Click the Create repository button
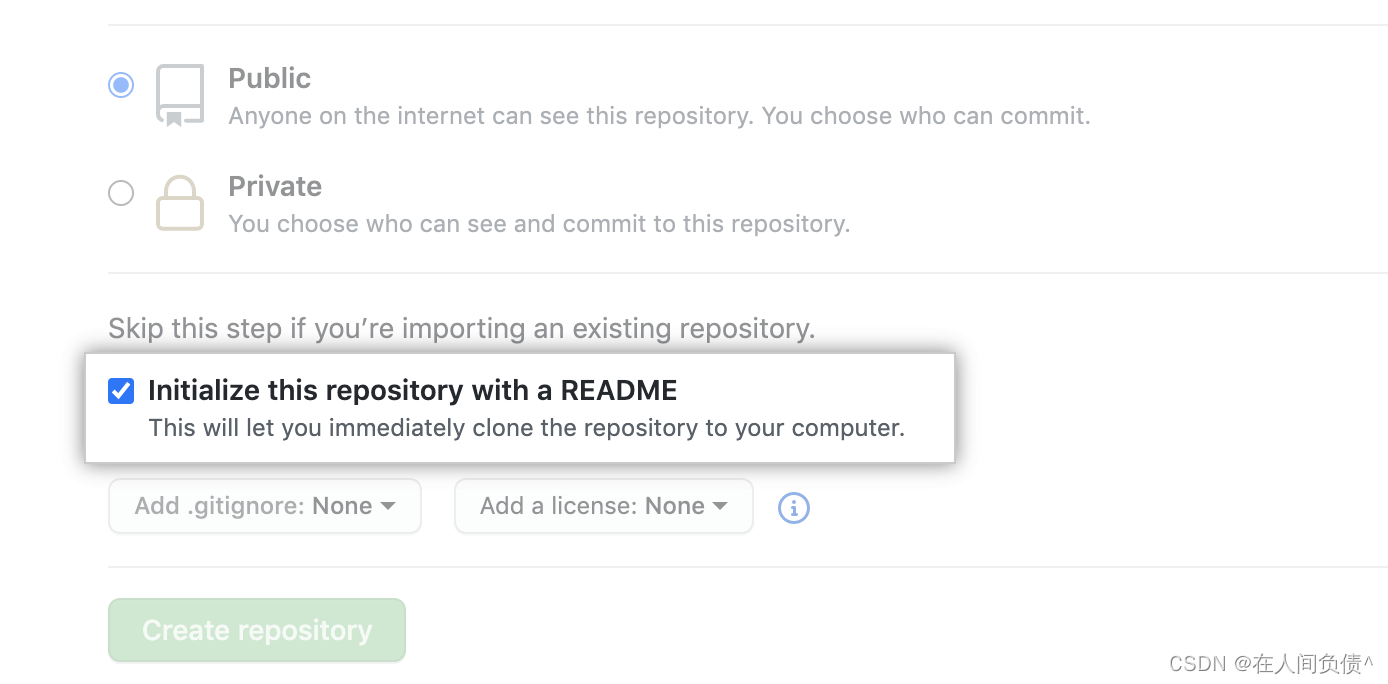 tap(257, 630)
